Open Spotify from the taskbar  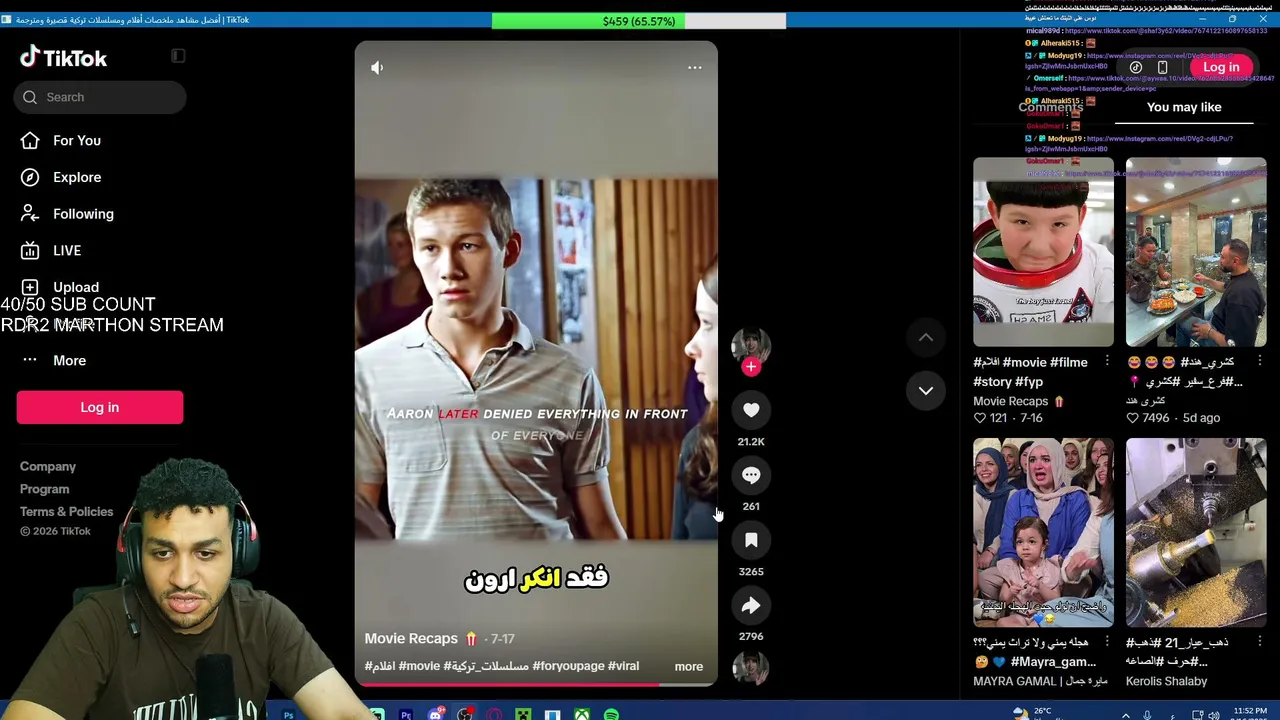click(611, 715)
